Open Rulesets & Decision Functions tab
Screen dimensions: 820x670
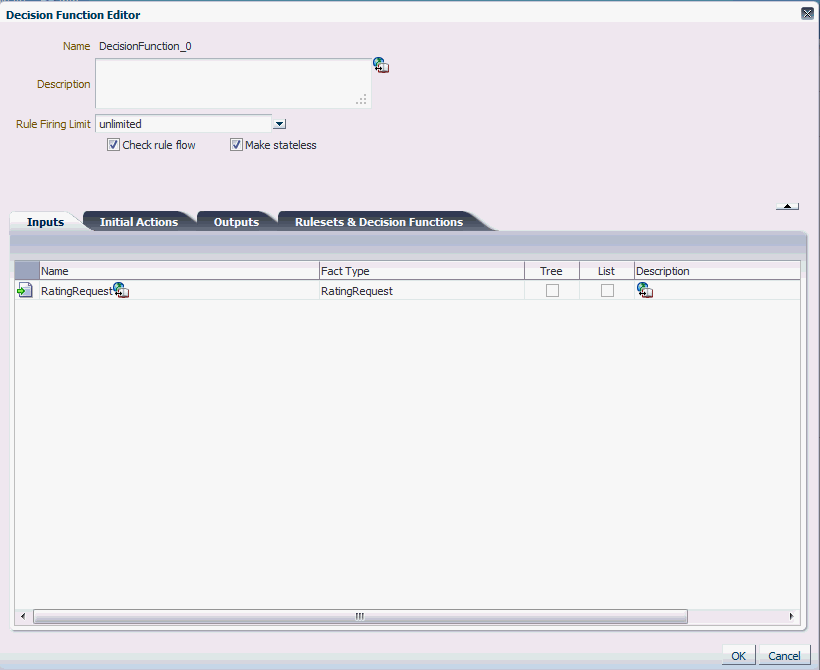tap(379, 222)
